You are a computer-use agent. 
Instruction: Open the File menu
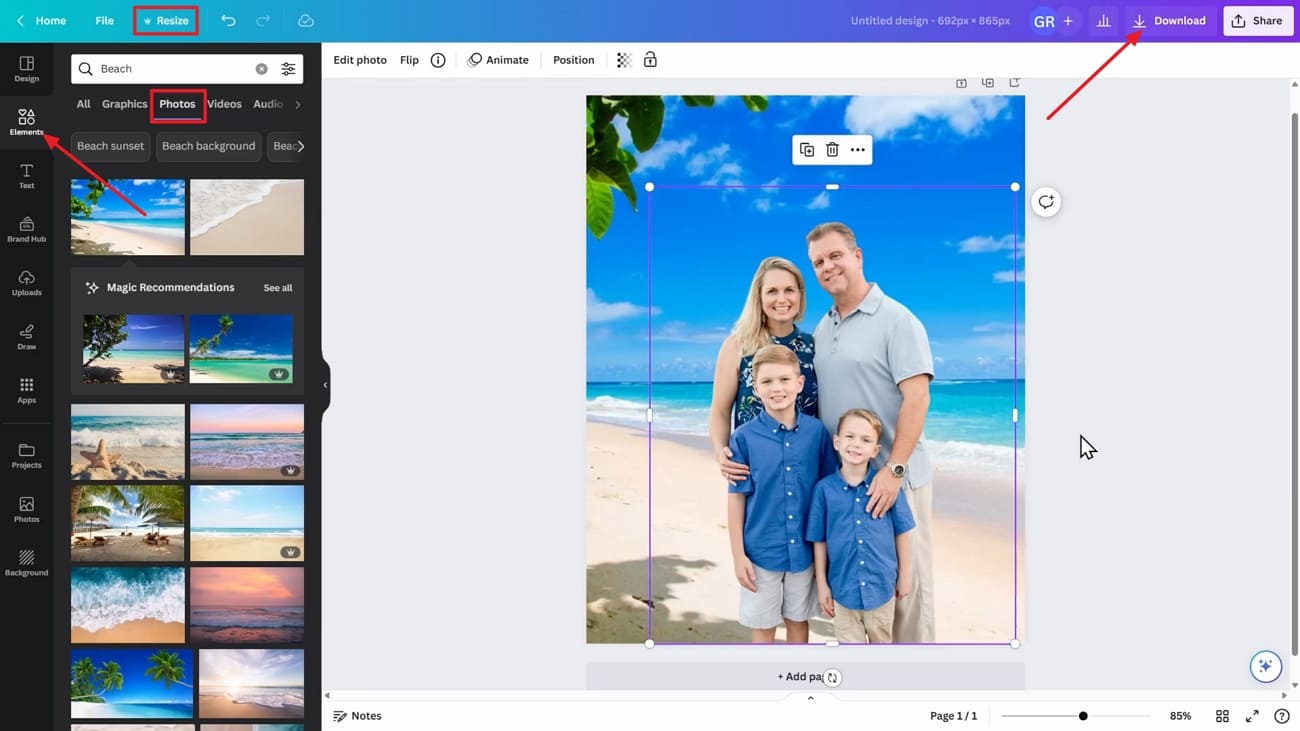click(104, 20)
